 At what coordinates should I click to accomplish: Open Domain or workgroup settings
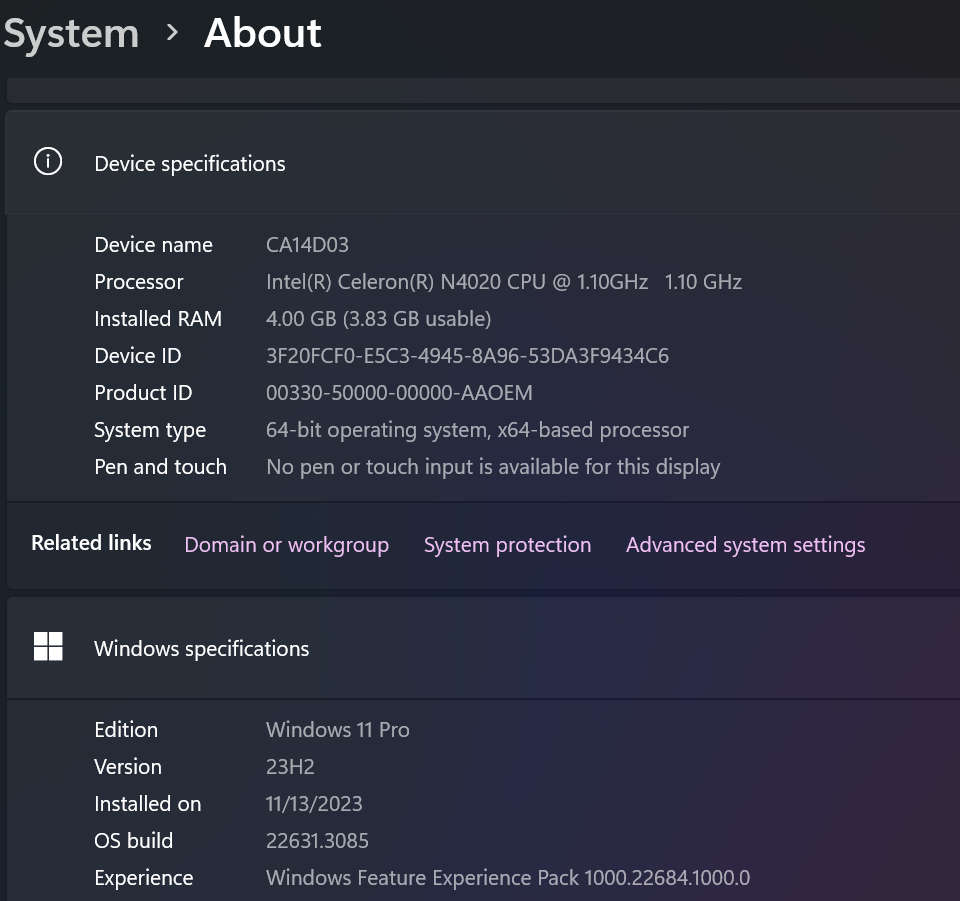(286, 544)
